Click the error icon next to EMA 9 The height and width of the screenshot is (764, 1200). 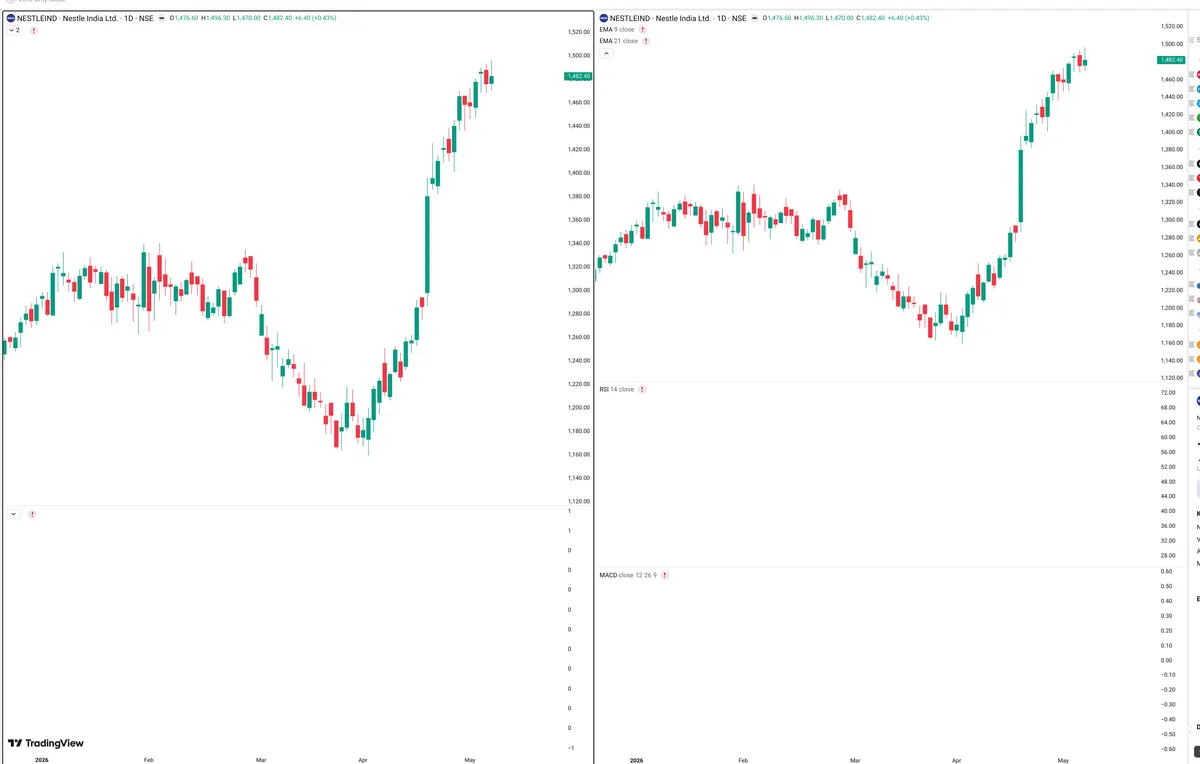tap(643, 30)
